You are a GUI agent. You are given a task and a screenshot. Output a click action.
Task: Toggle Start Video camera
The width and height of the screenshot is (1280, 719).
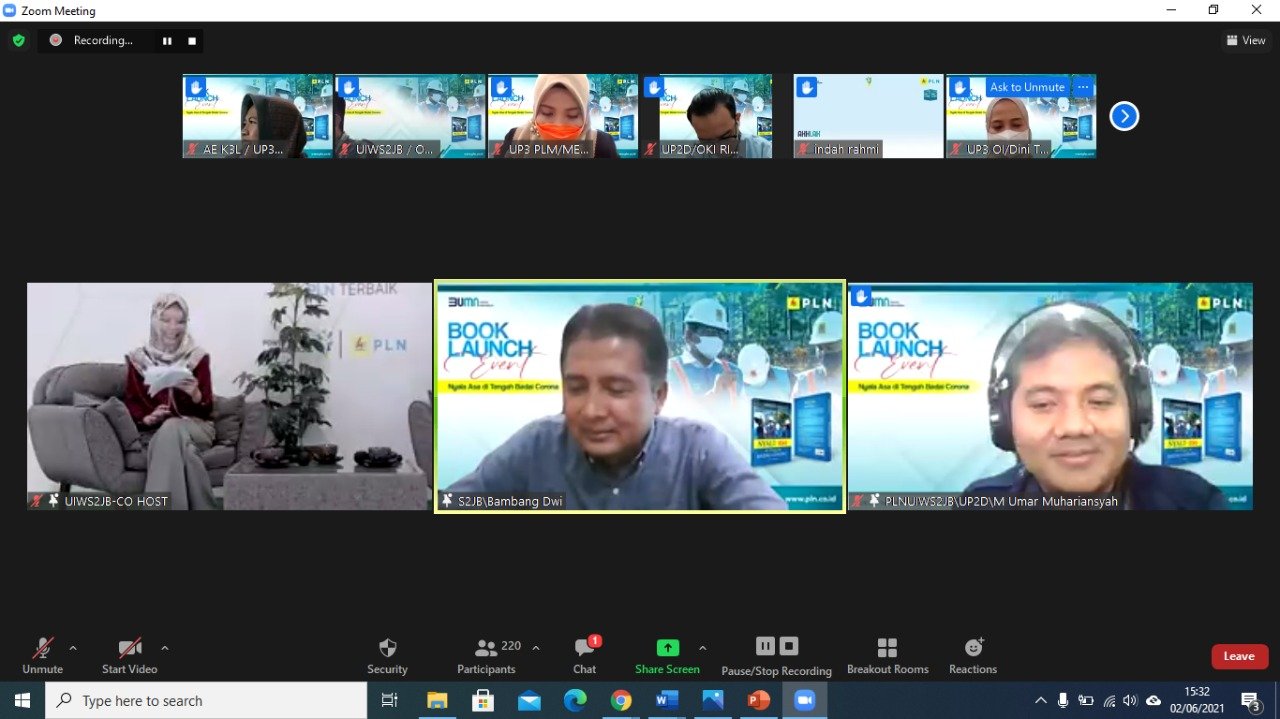tap(129, 655)
